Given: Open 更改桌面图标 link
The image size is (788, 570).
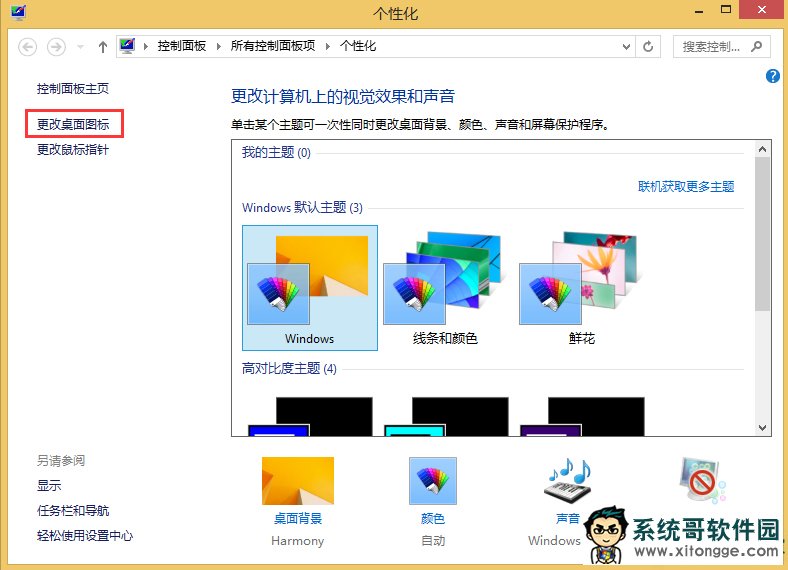Looking at the screenshot, I should click(x=73, y=124).
